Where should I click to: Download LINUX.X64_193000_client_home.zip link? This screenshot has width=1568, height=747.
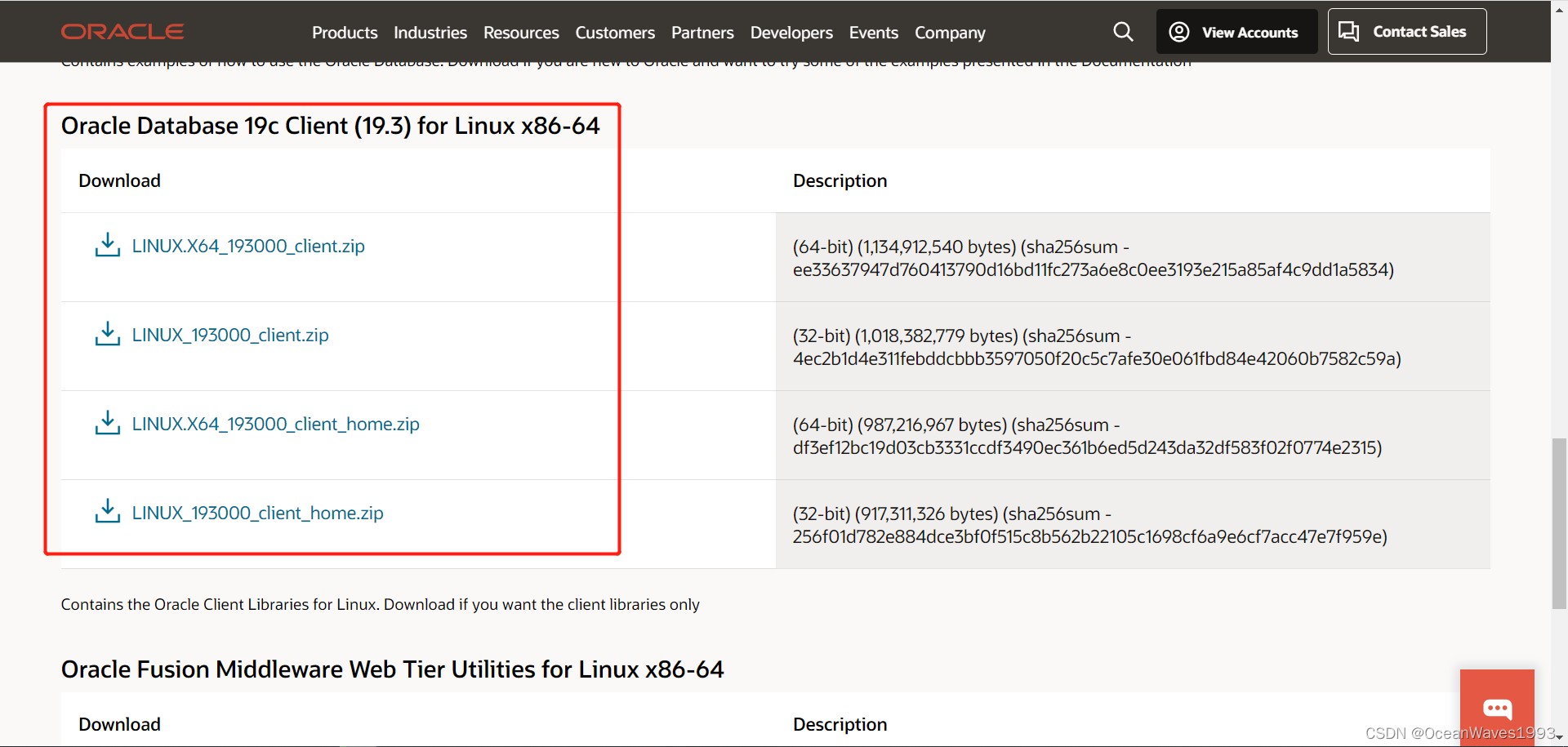pos(276,424)
